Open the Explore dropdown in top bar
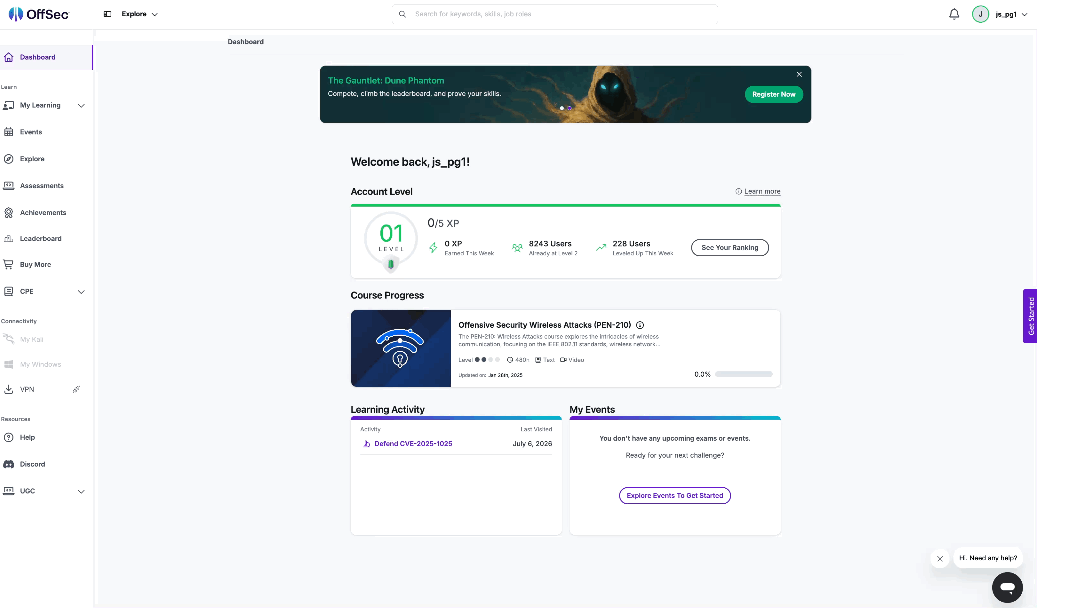Image resolution: width=1080 pixels, height=608 pixels. coord(139,14)
